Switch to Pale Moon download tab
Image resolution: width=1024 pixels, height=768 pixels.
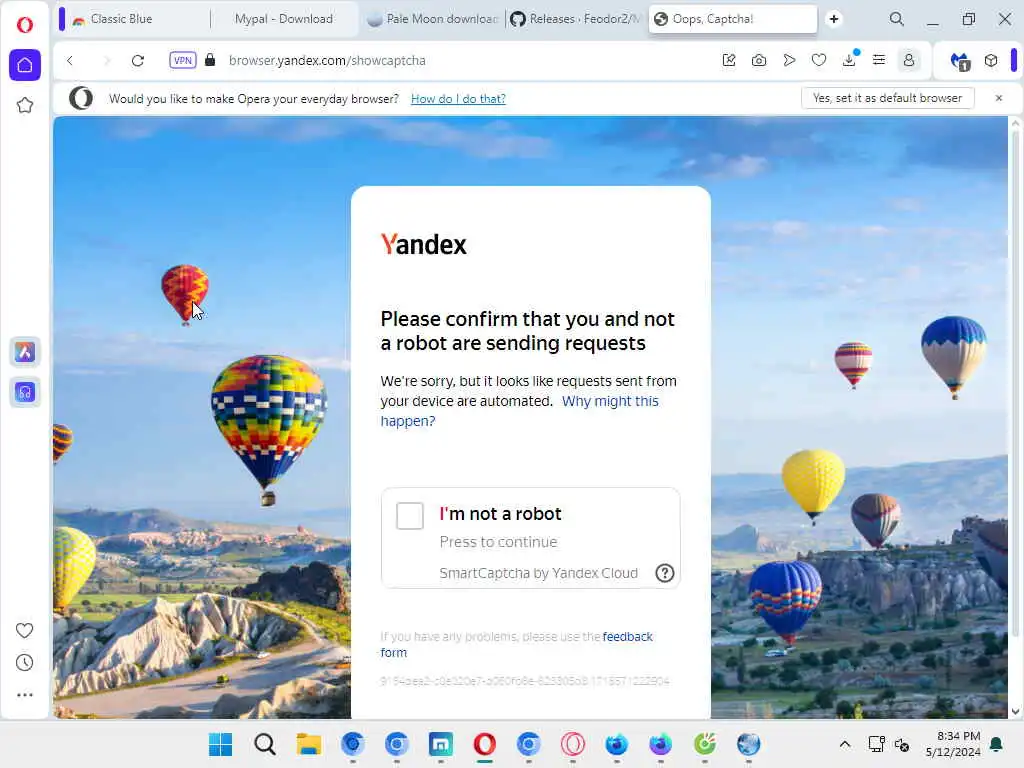coord(432,19)
